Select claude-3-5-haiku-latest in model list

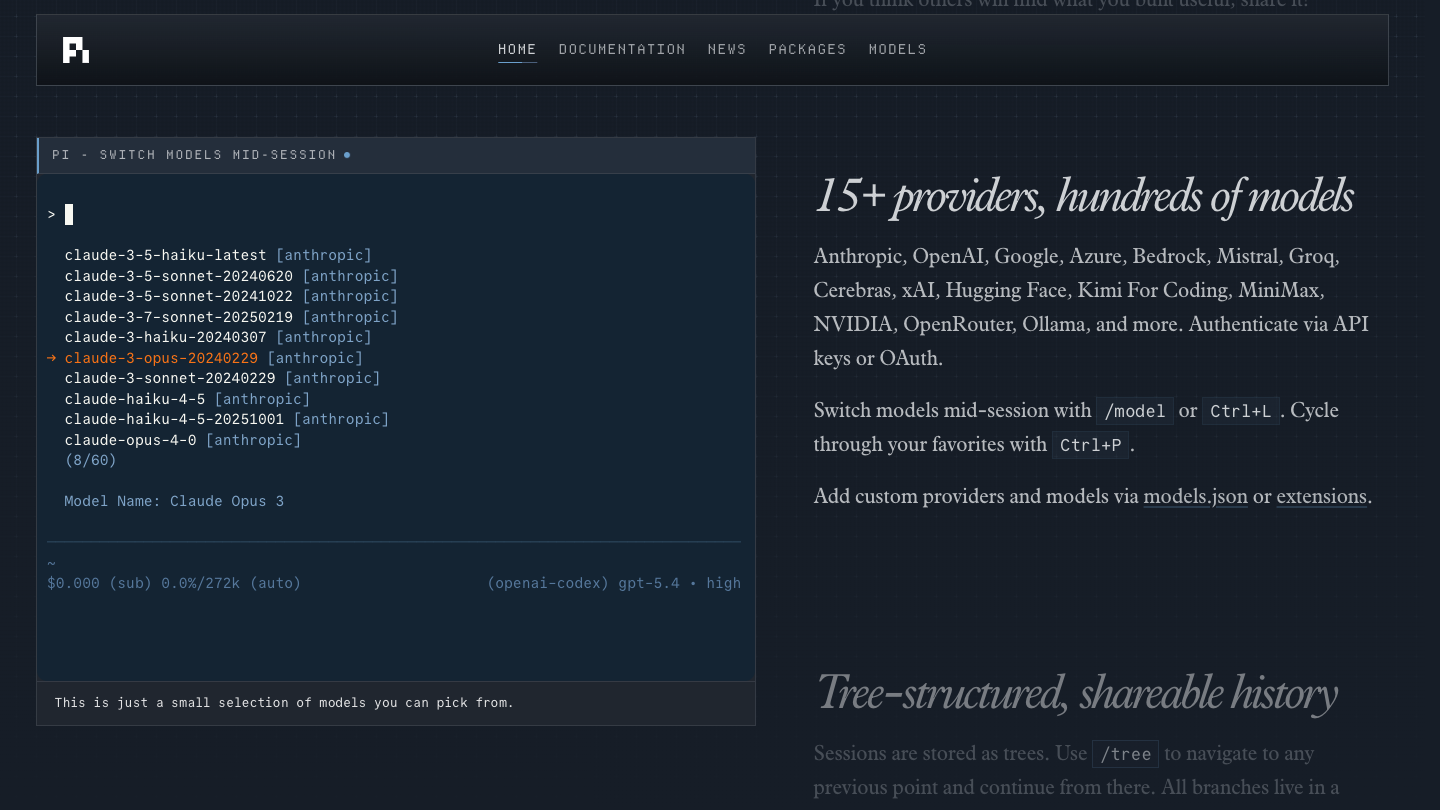(218, 255)
